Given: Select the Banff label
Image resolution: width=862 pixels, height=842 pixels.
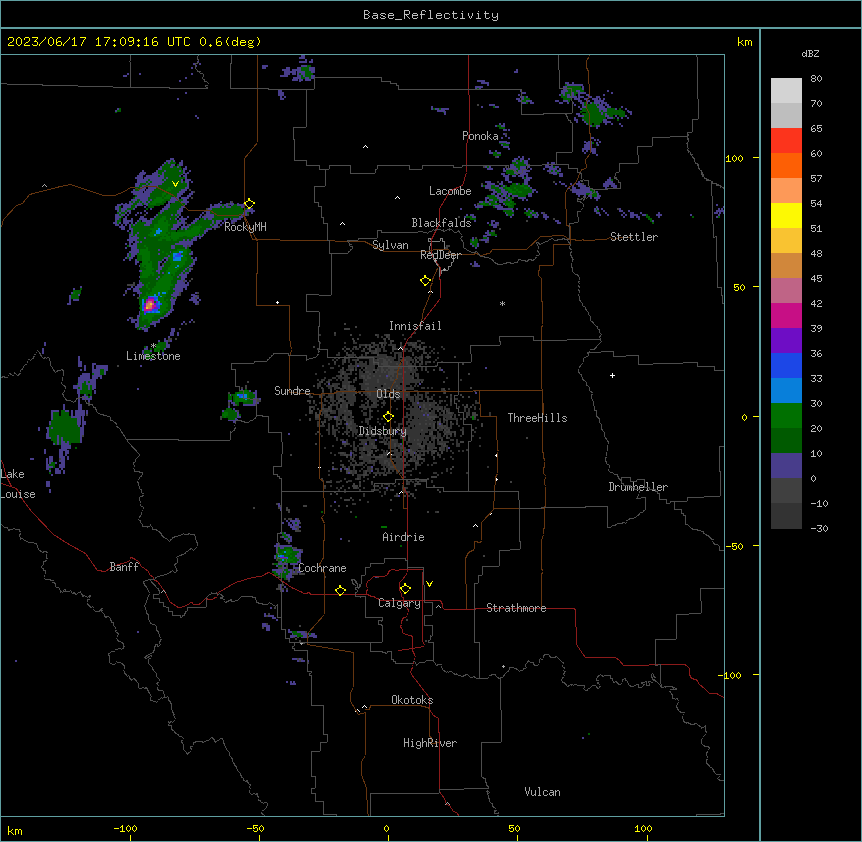Looking at the screenshot, I should 124,567.
